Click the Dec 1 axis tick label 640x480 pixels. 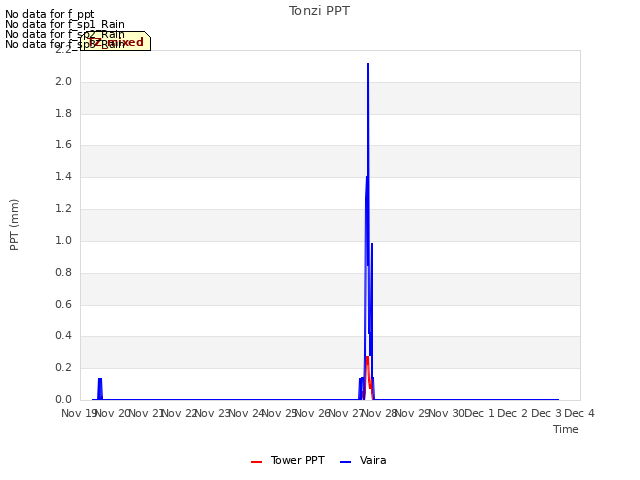479,413
